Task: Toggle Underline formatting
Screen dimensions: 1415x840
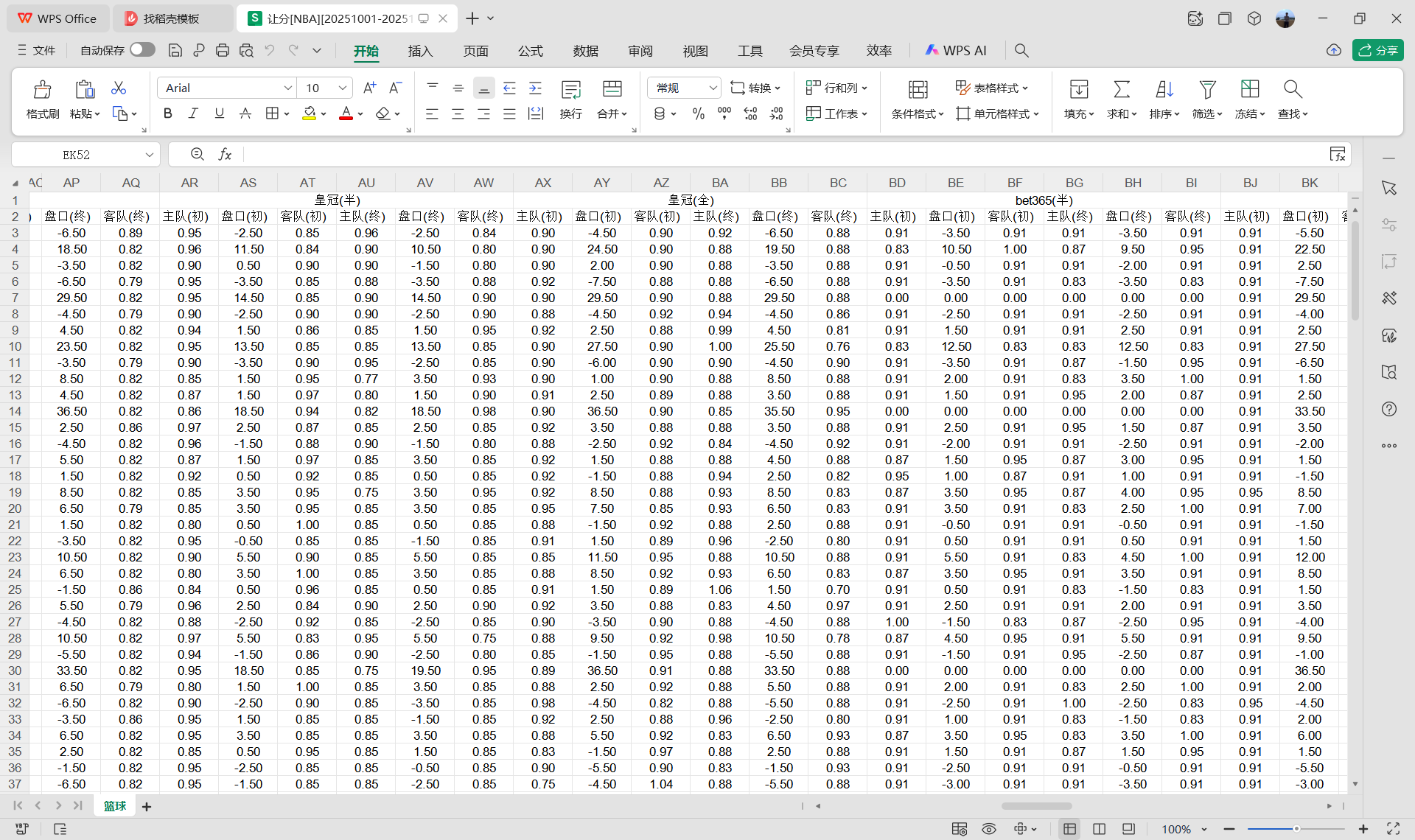Action: point(219,113)
